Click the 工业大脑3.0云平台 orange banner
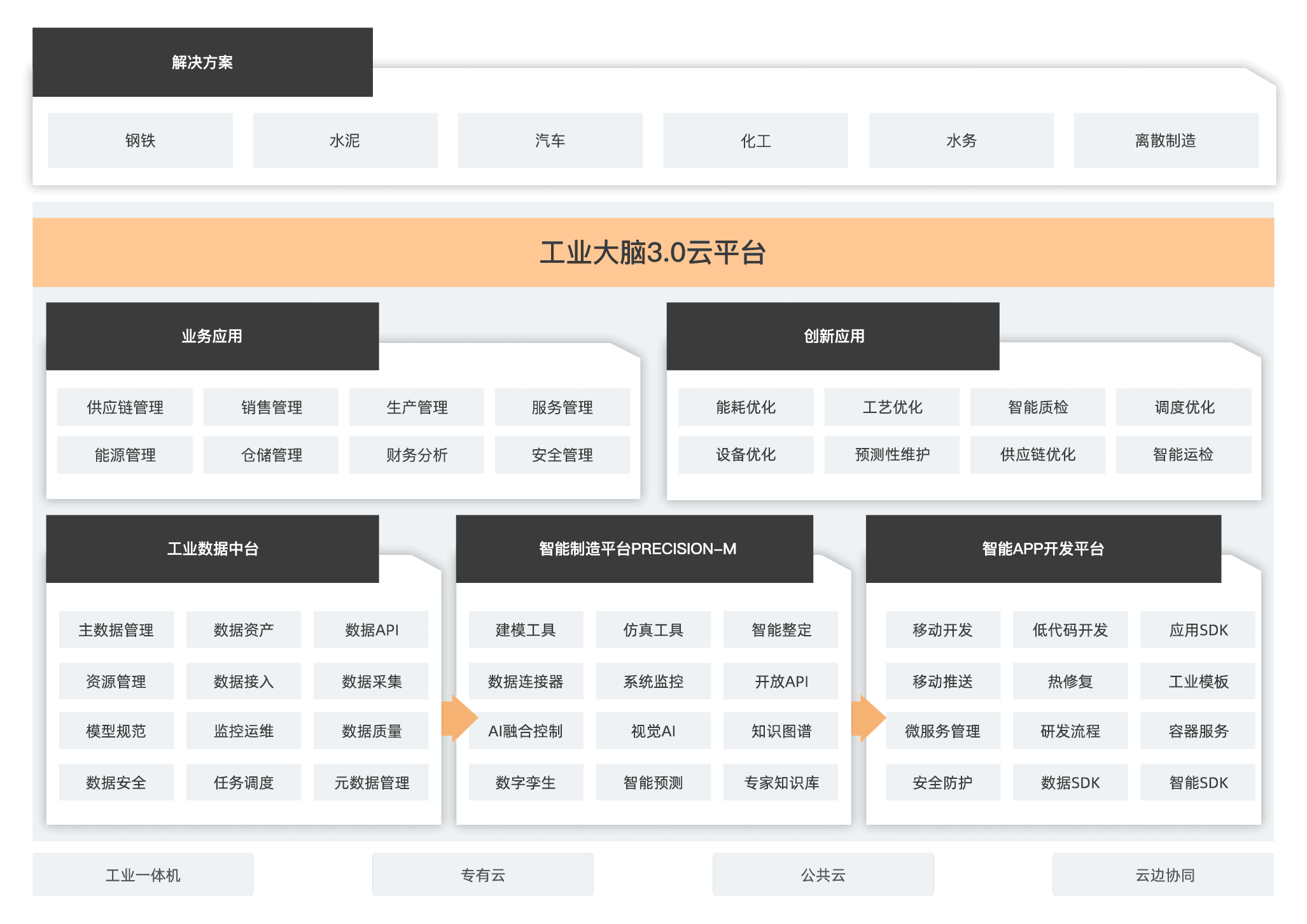This screenshot has height=924, width=1307. pos(653,253)
